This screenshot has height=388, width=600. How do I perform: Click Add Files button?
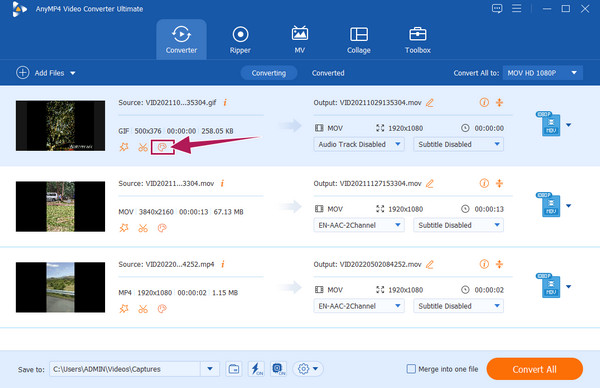pos(40,73)
